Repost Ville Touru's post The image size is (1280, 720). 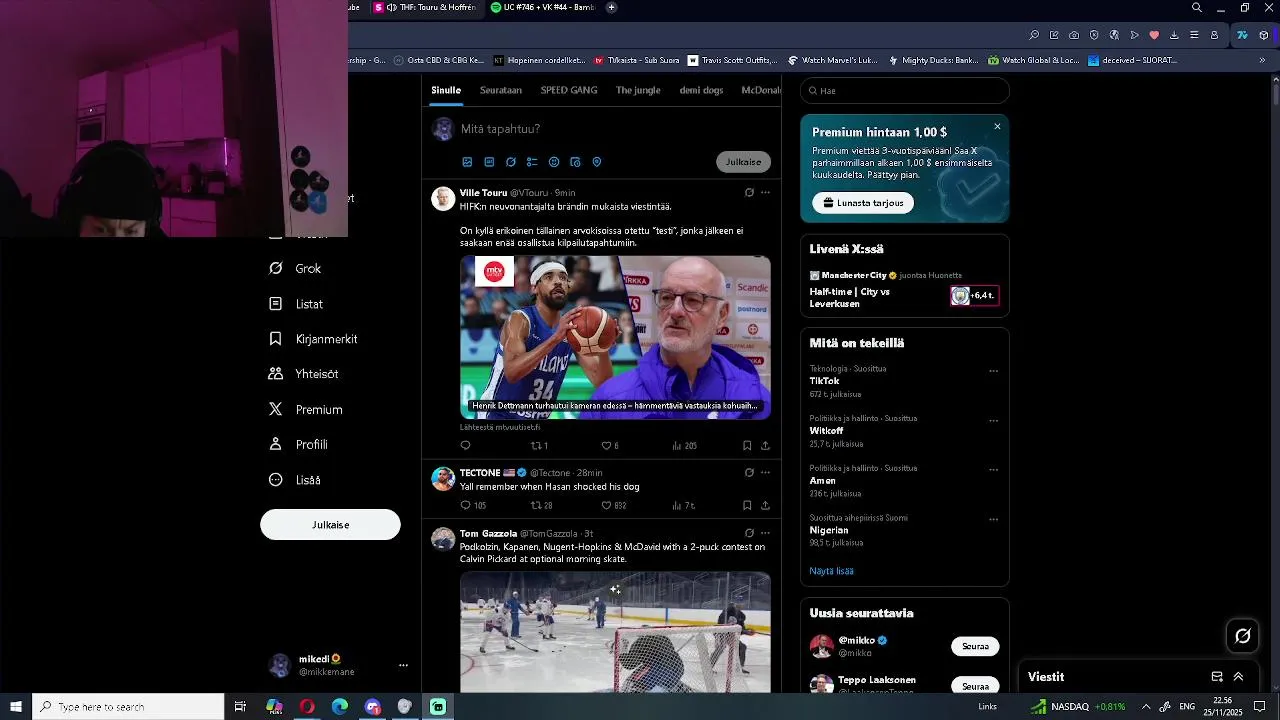point(536,446)
